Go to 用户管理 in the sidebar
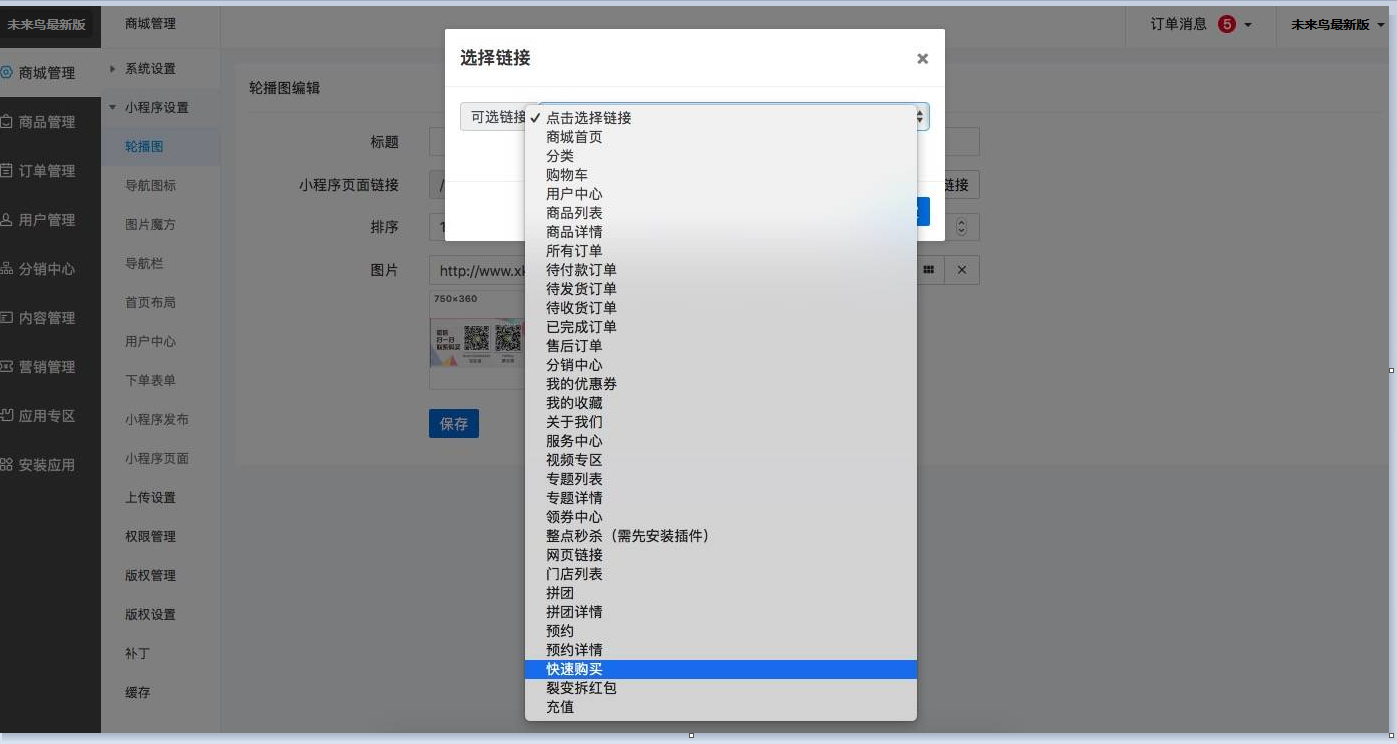The height and width of the screenshot is (744, 1397). [x=46, y=220]
